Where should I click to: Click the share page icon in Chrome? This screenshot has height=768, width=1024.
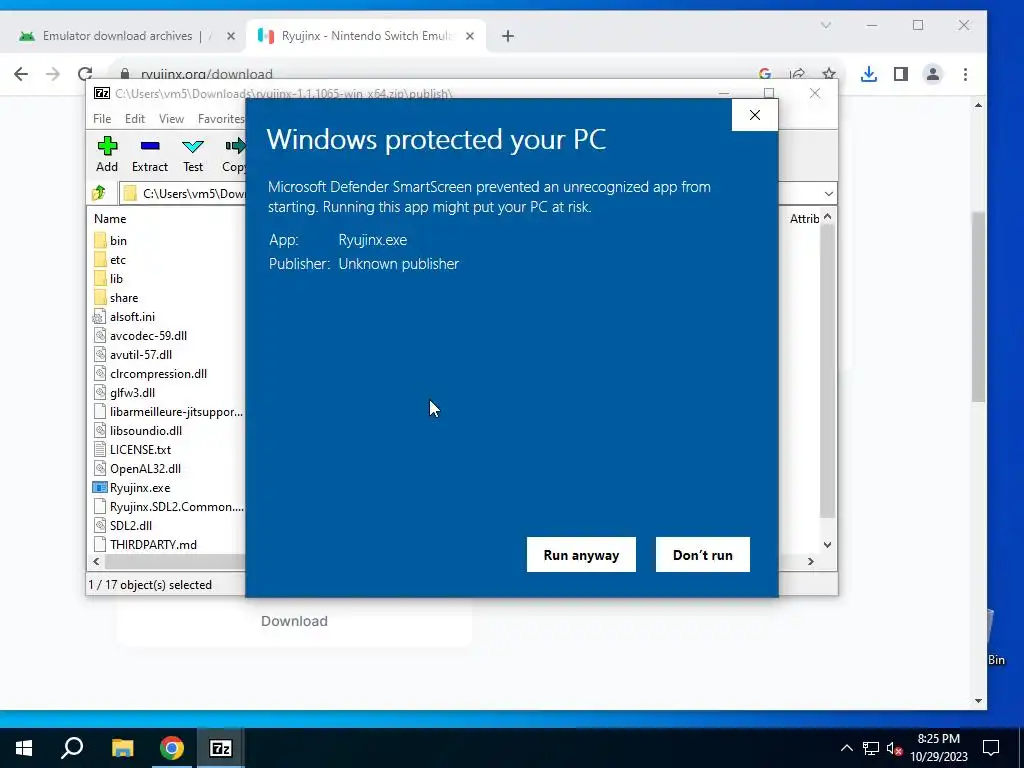(797, 74)
